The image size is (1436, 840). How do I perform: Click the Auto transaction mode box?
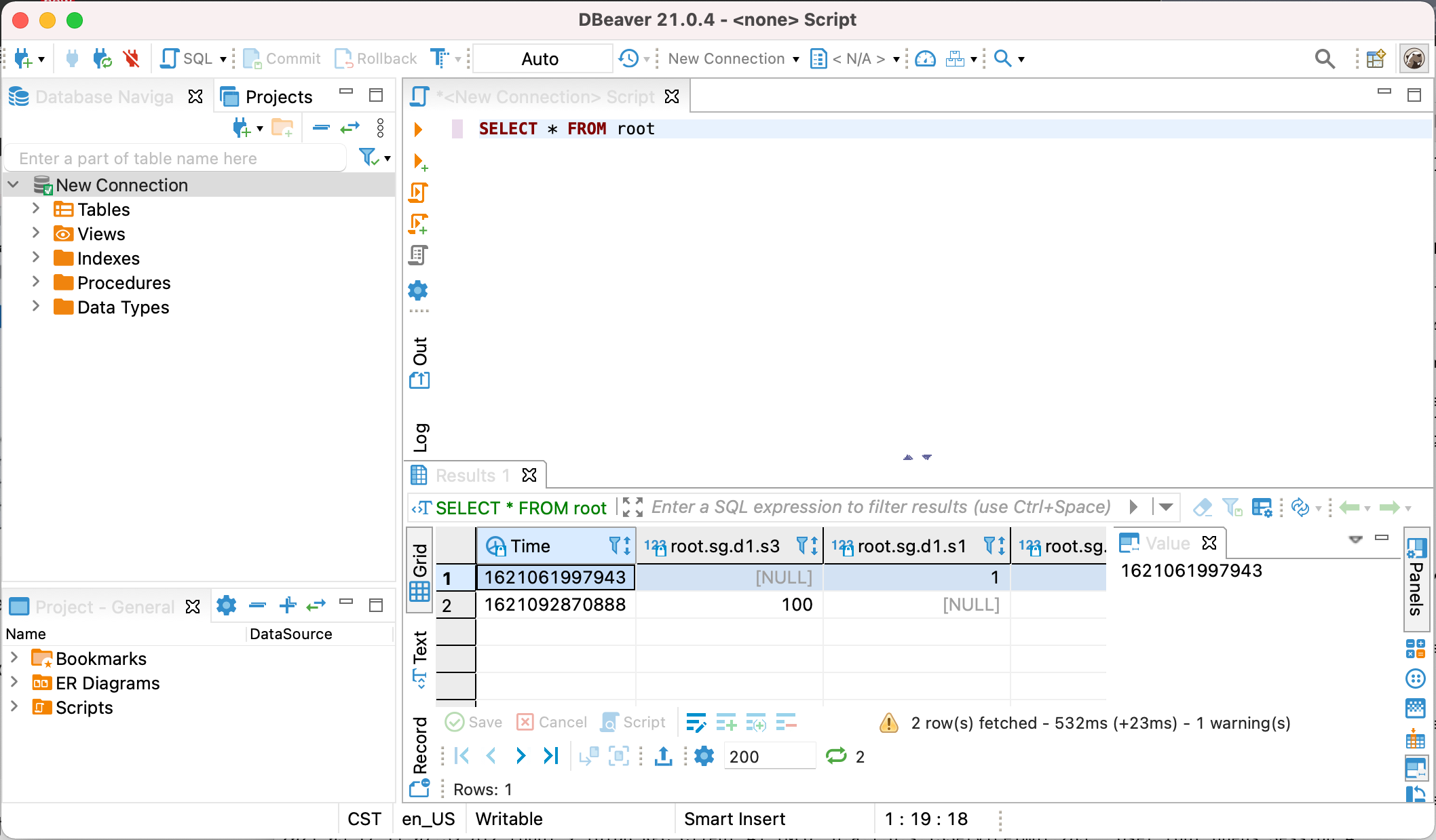click(x=541, y=59)
